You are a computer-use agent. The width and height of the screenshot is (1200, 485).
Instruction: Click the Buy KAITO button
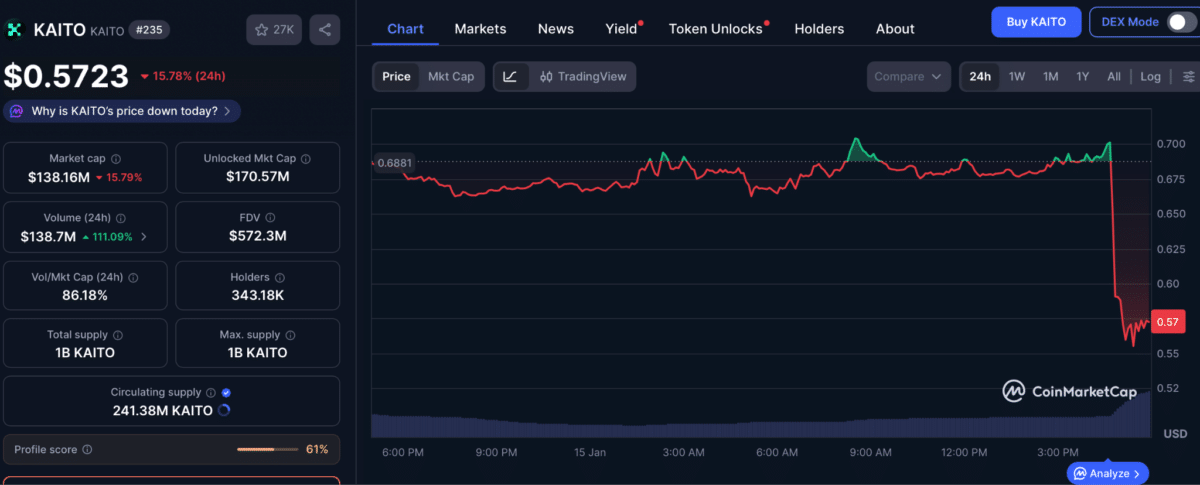[1036, 21]
